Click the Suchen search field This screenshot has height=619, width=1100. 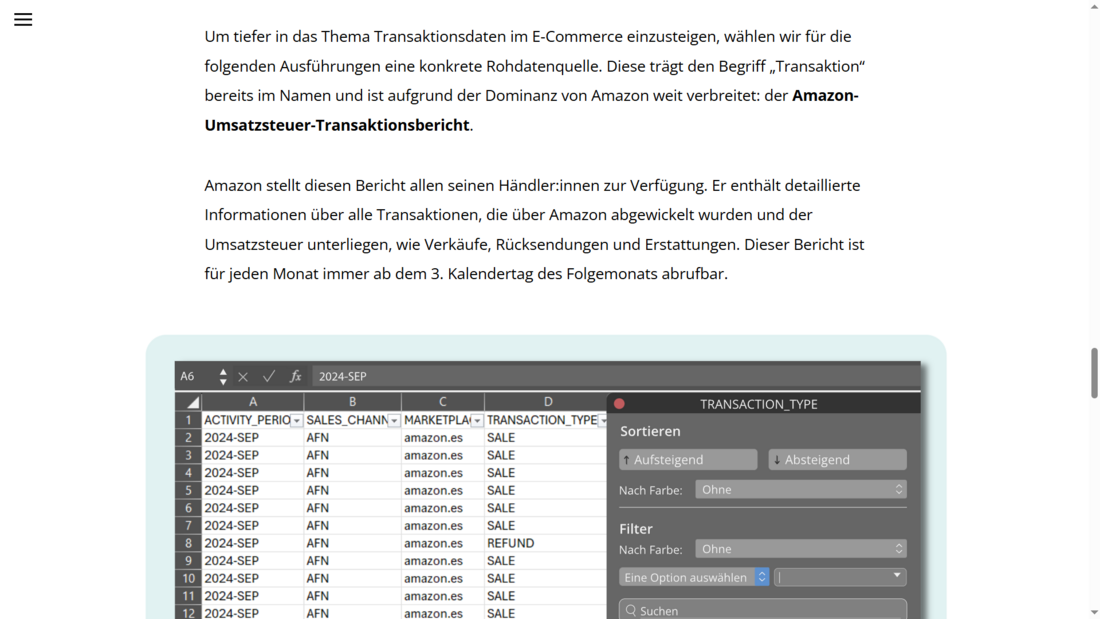(x=763, y=610)
